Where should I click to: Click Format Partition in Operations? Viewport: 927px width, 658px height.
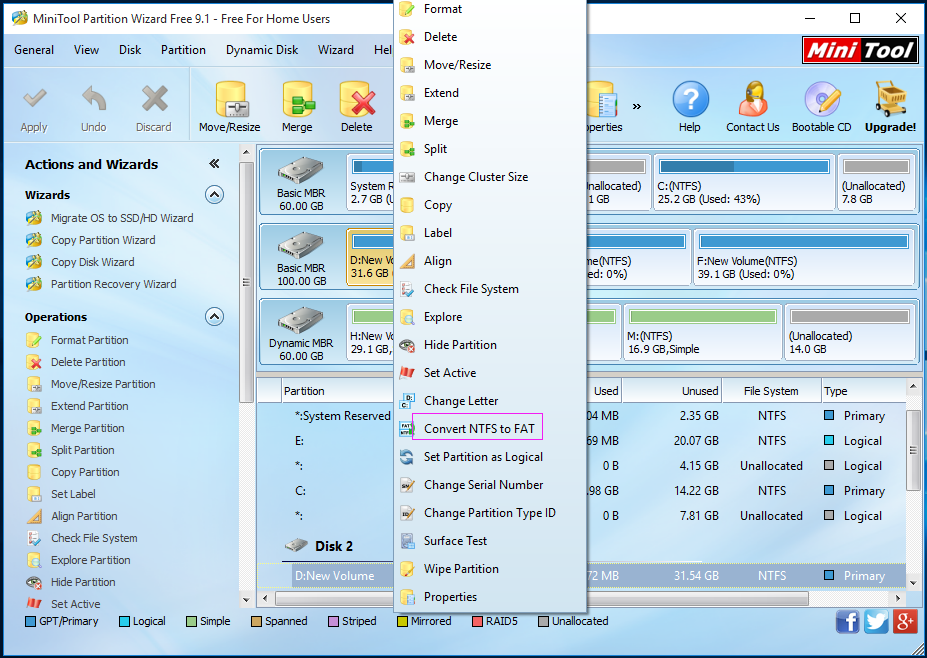89,340
